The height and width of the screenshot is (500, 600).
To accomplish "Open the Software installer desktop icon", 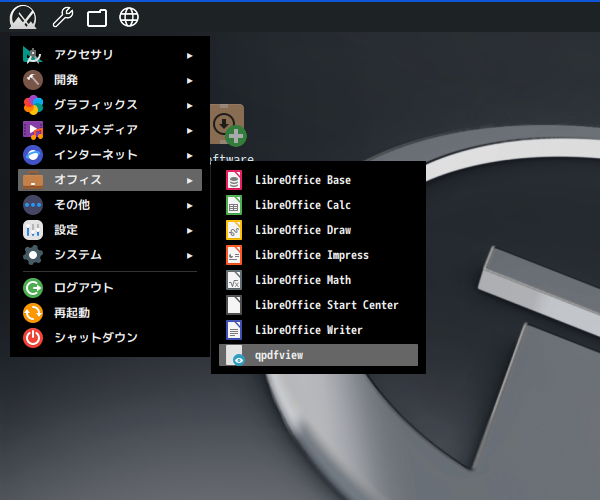I will (x=228, y=125).
